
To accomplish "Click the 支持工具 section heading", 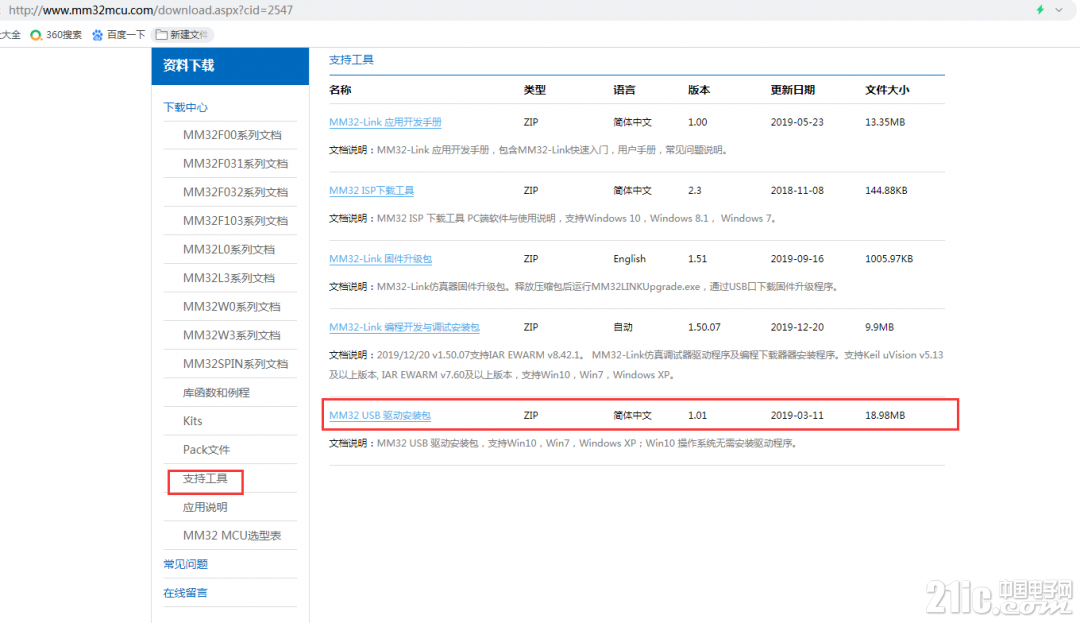I will click(351, 60).
